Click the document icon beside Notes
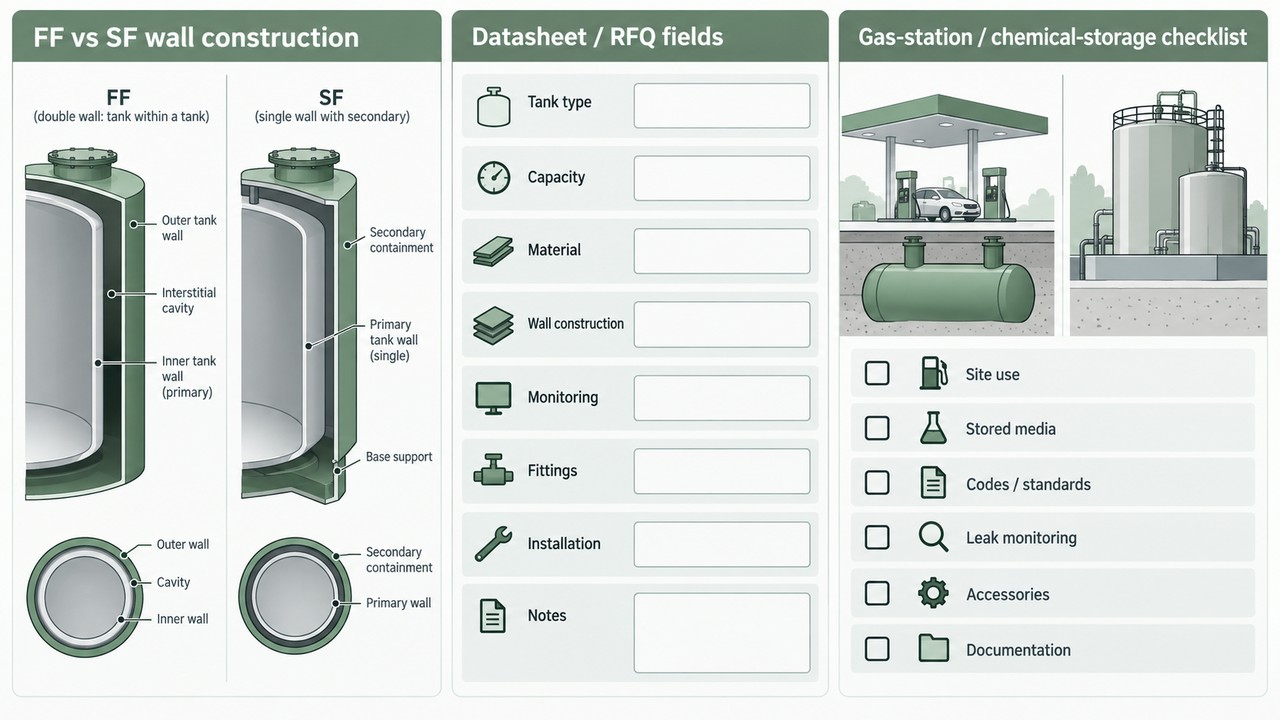The width and height of the screenshot is (1280, 720). coord(493,616)
